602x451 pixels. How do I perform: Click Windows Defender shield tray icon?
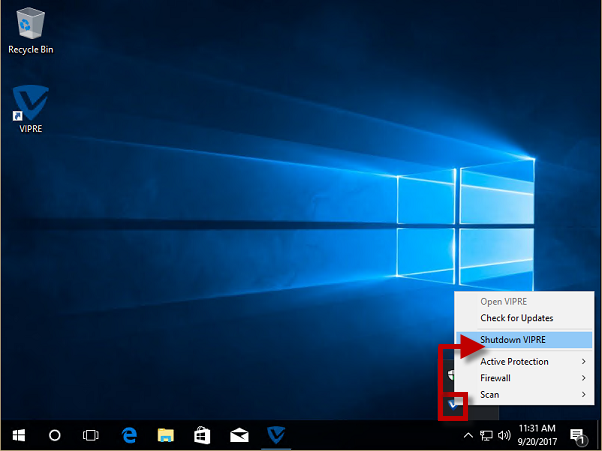[451, 375]
